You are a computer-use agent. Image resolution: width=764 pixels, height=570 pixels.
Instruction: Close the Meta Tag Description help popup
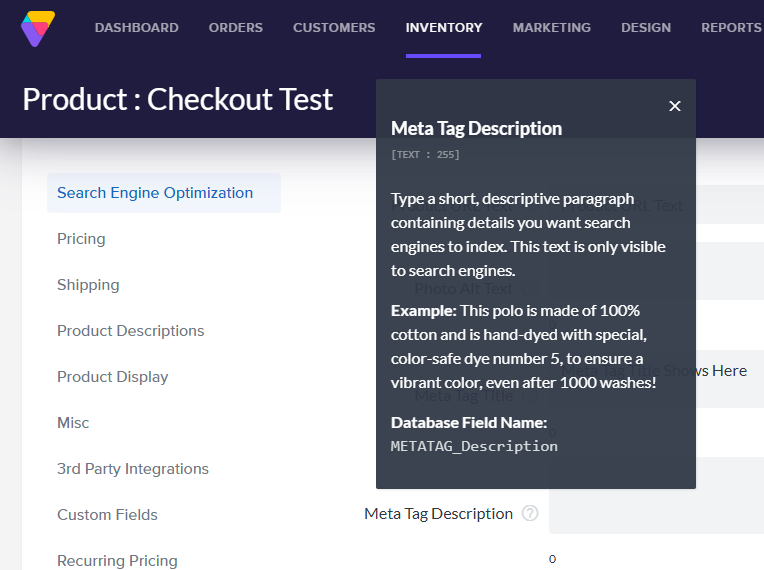[x=675, y=106]
